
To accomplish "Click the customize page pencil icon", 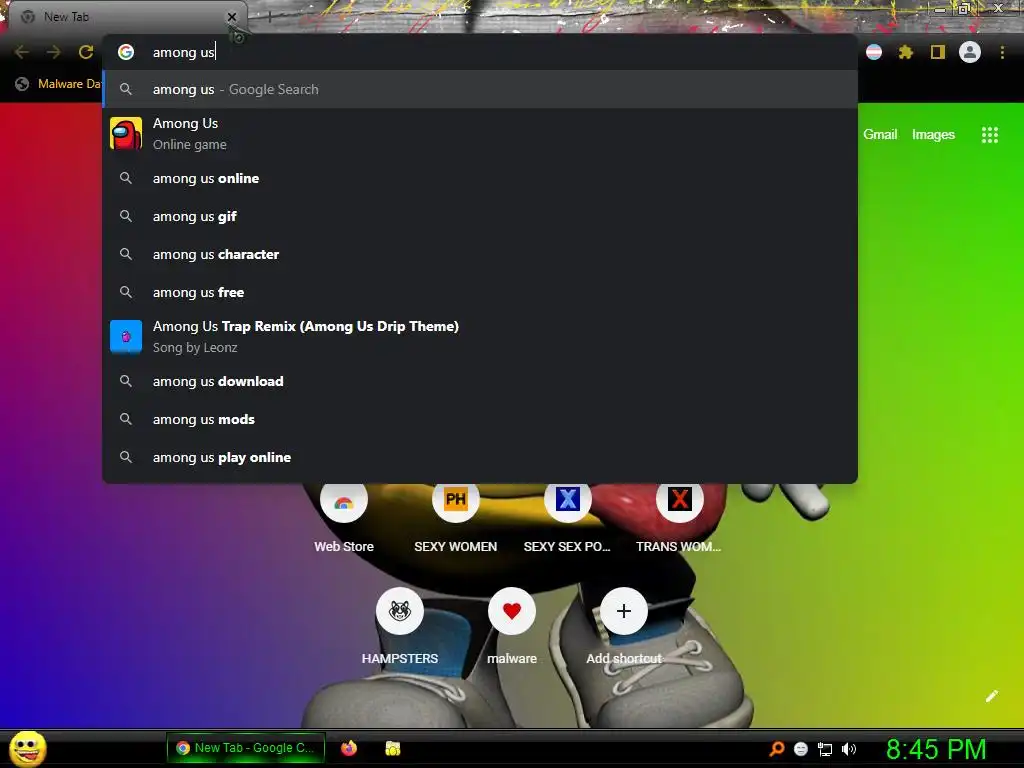I will (991, 696).
